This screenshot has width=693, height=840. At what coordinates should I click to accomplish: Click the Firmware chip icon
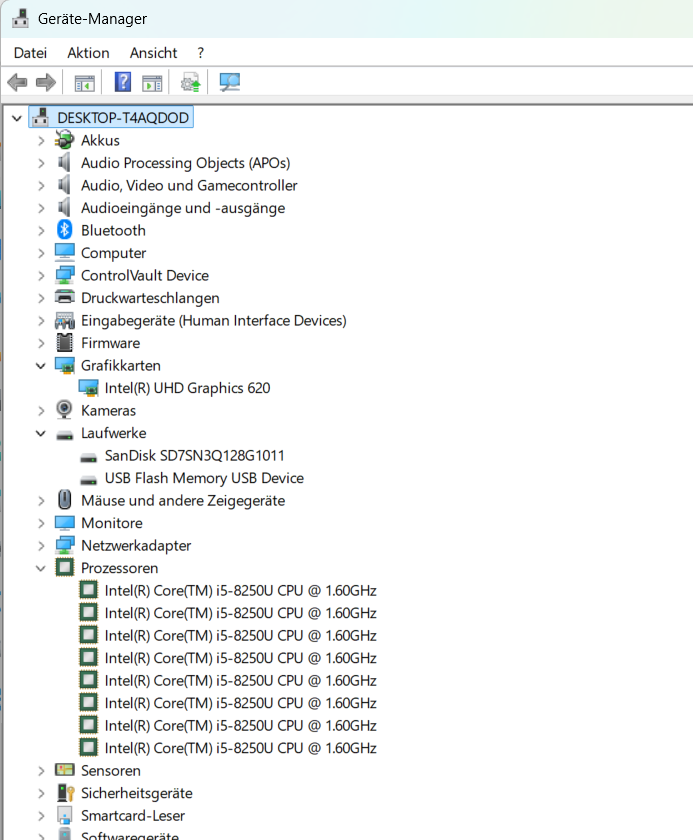pyautogui.click(x=64, y=343)
